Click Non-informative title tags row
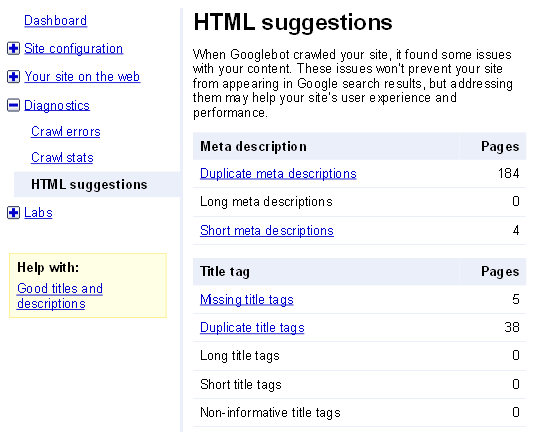Image resolution: width=535 pixels, height=432 pixels. pos(359,413)
